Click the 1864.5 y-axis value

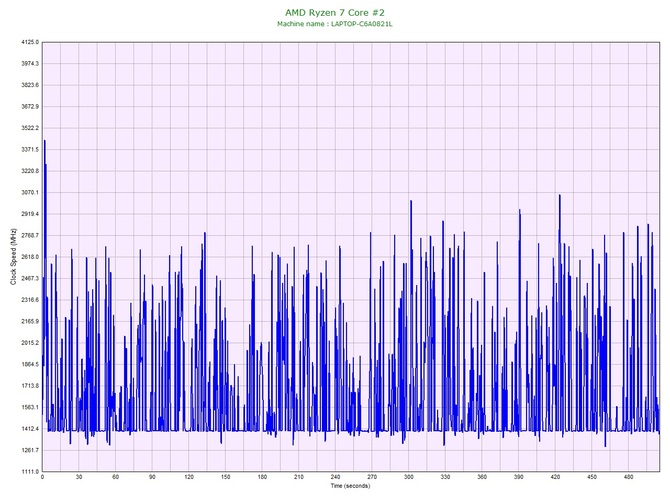pyautogui.click(x=30, y=365)
